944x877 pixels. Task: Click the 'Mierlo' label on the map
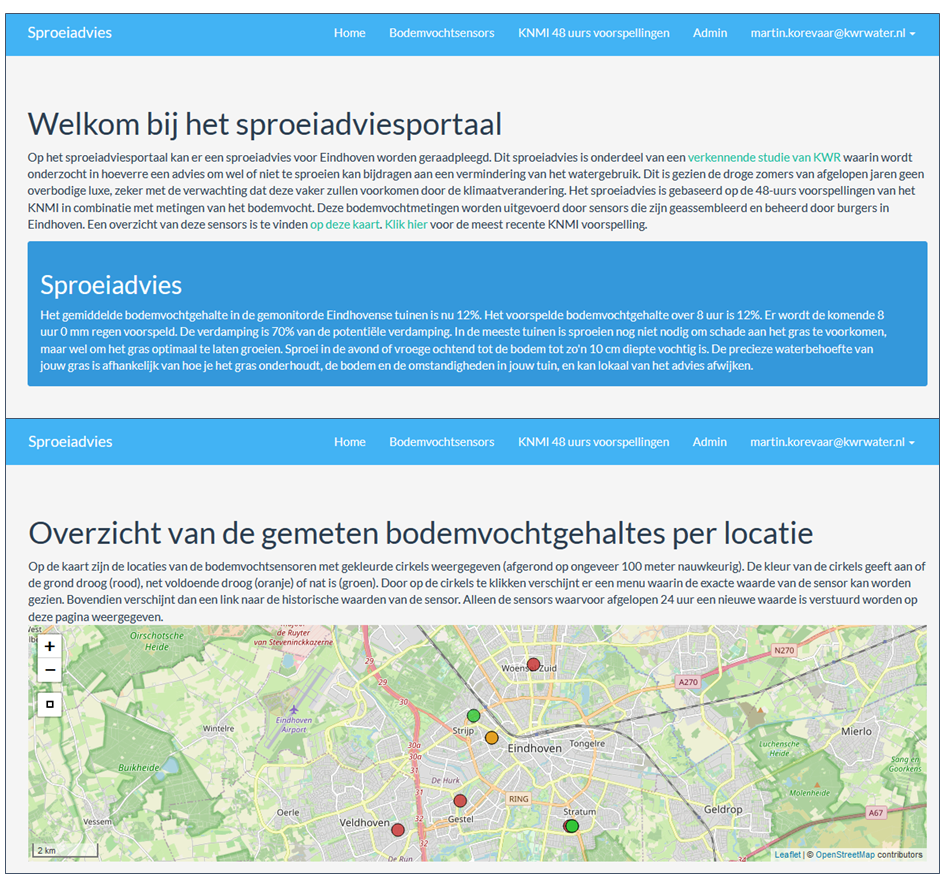[856, 731]
